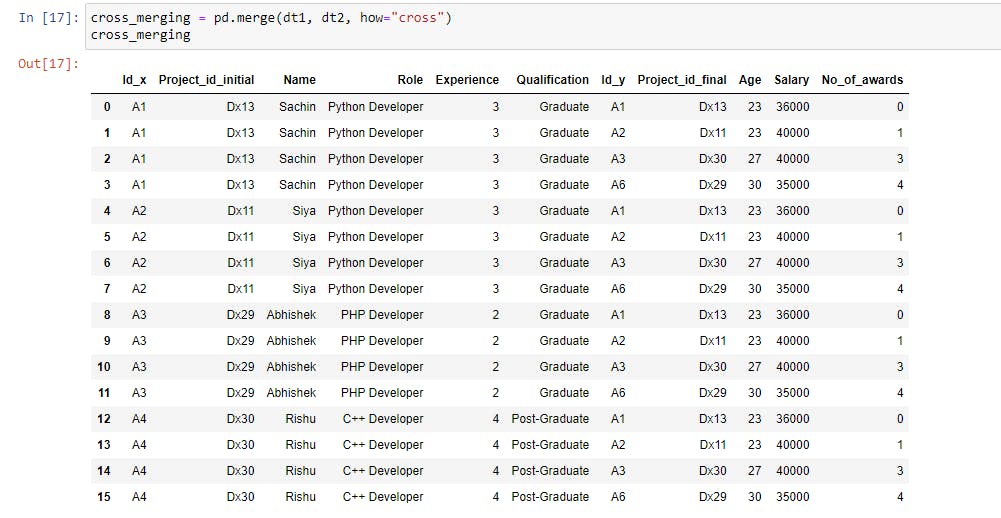Click the No_of_awards column header
1001x518 pixels.
click(862, 80)
